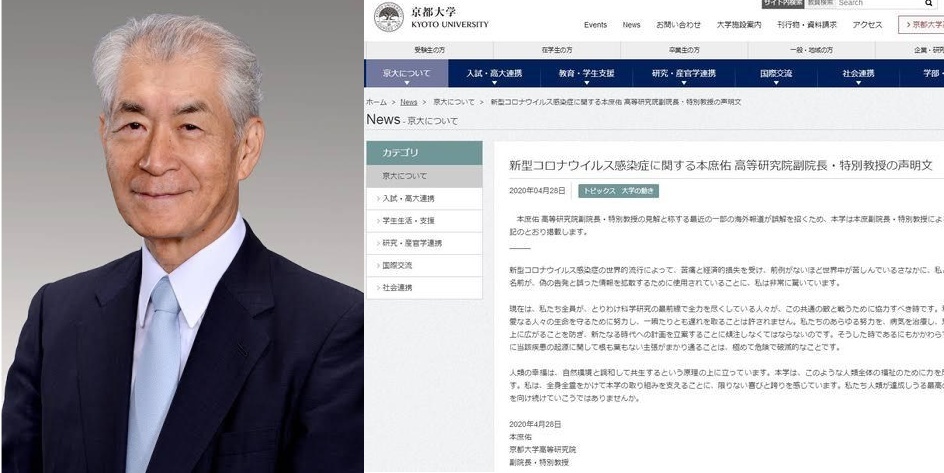Click the article title at breadcrumb end
The height and width of the screenshot is (473, 944).
pyautogui.click(x=616, y=102)
